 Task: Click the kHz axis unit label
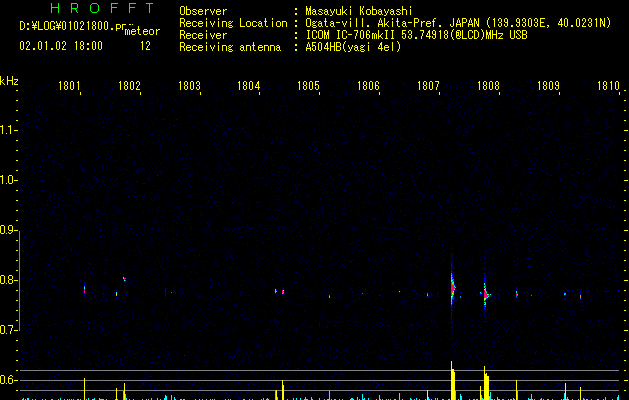9,81
